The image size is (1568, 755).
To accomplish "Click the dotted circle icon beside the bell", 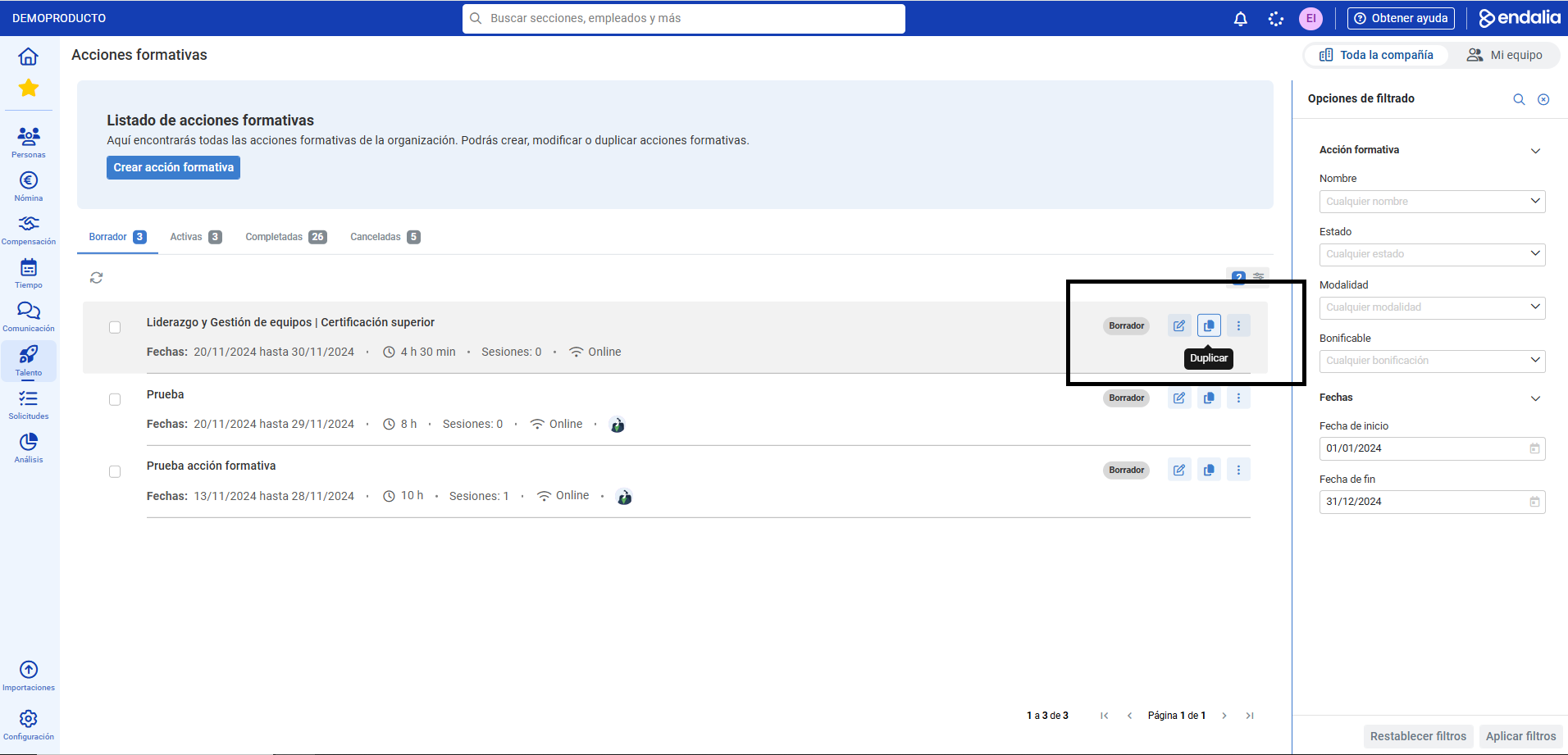I will [1276, 19].
